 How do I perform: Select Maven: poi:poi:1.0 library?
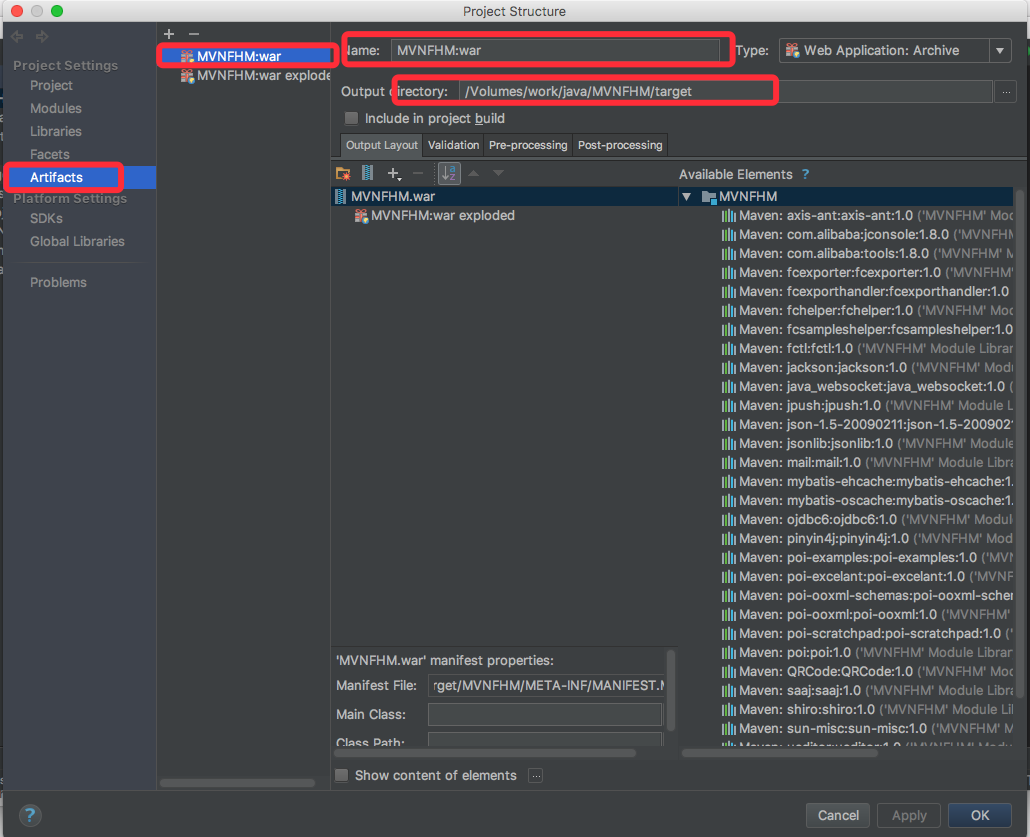pos(866,653)
